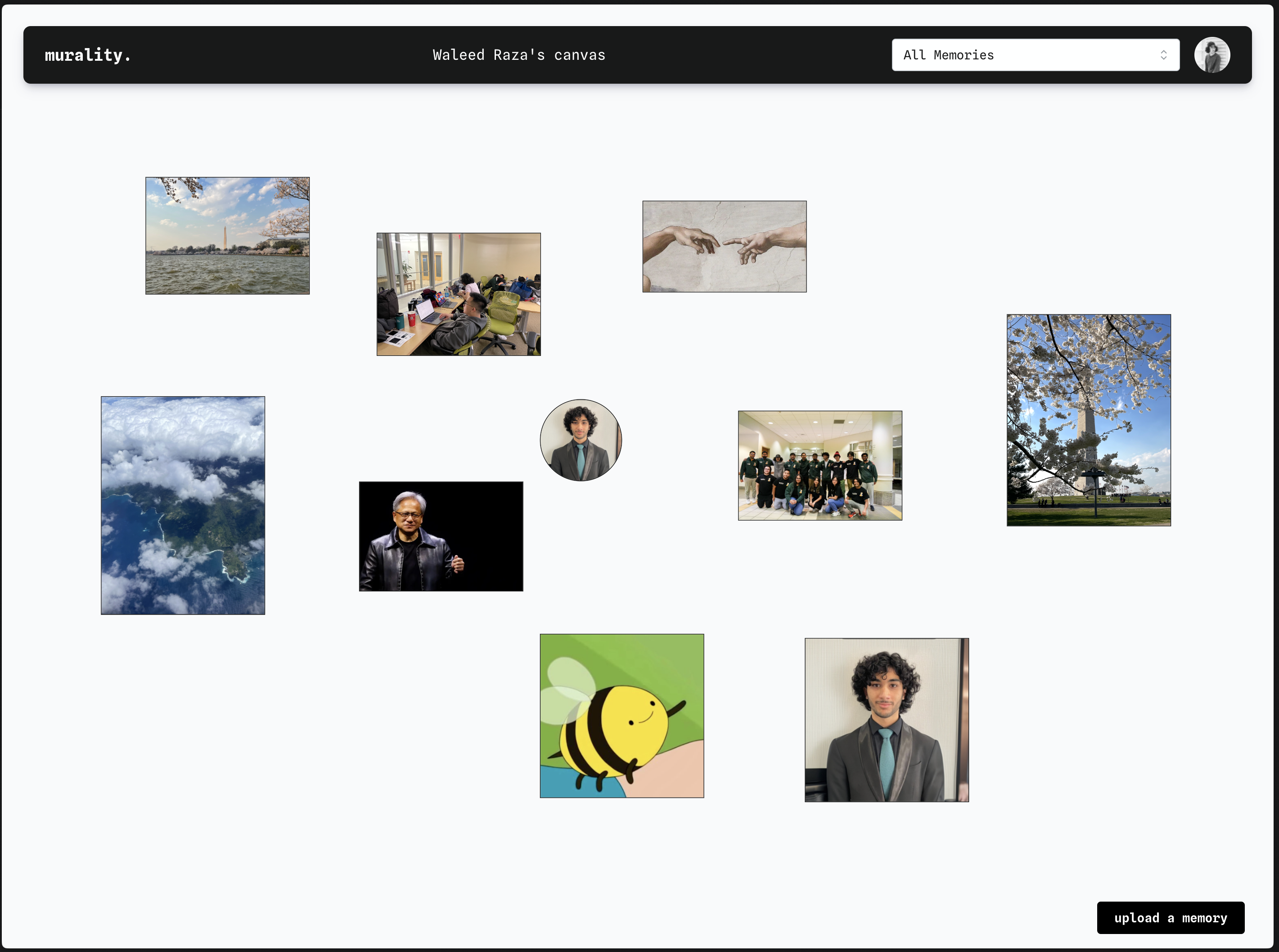Click the monument obelisk in waterfront photo
The height and width of the screenshot is (952, 1279).
click(225, 238)
